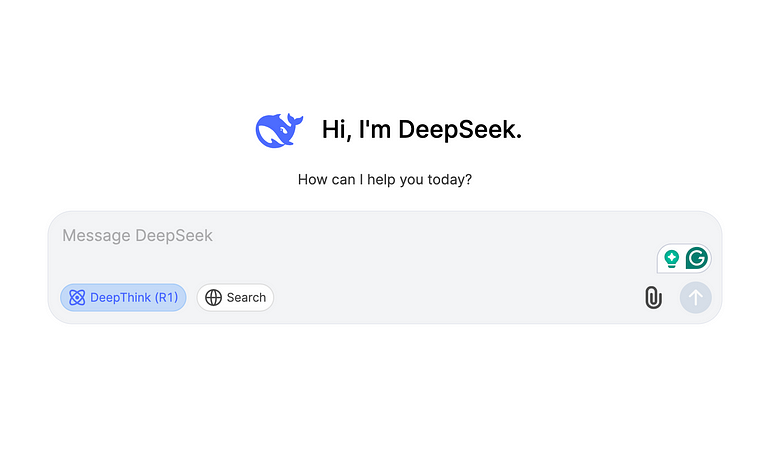Click the greyed-out circular send button
Image resolution: width=770 pixels, height=452 pixels.
click(695, 297)
